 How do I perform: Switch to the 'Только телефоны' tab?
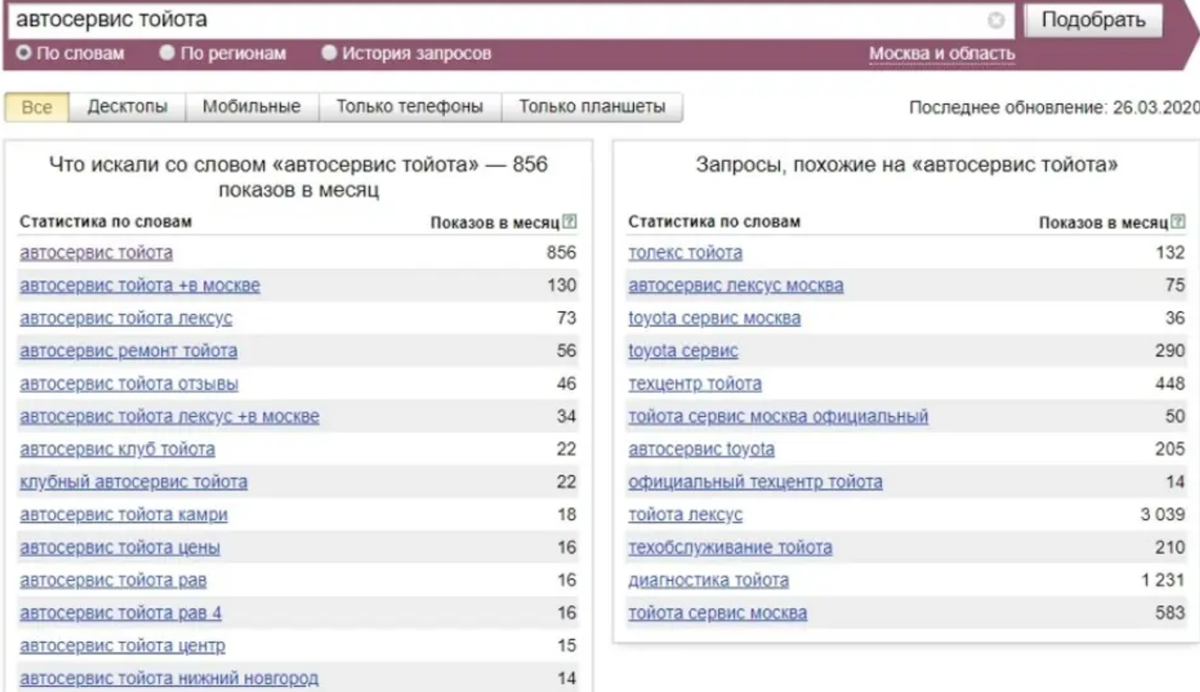pos(410,107)
